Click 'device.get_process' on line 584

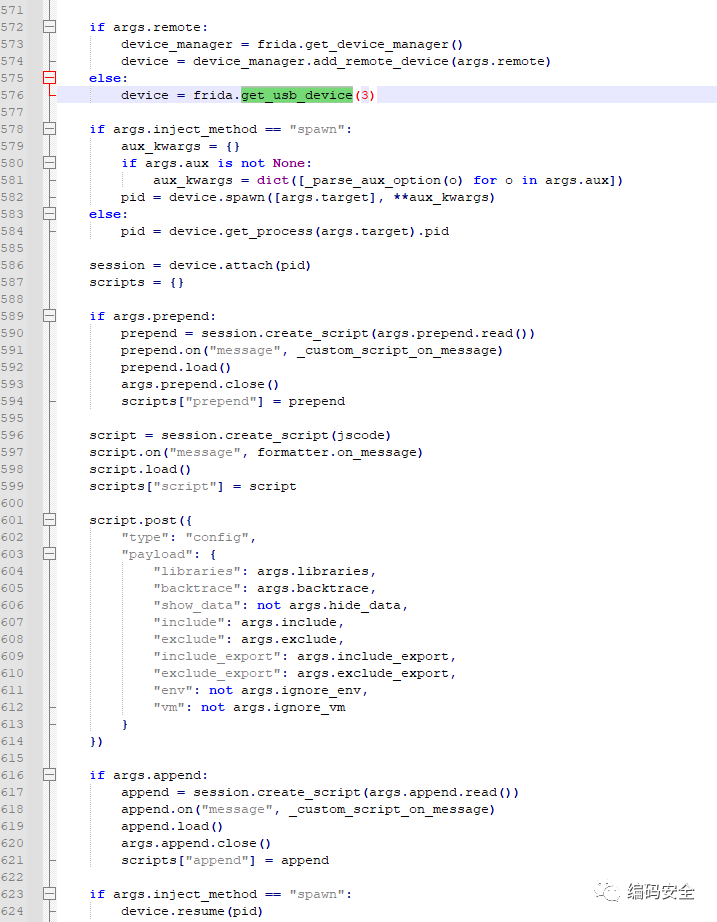(241, 232)
